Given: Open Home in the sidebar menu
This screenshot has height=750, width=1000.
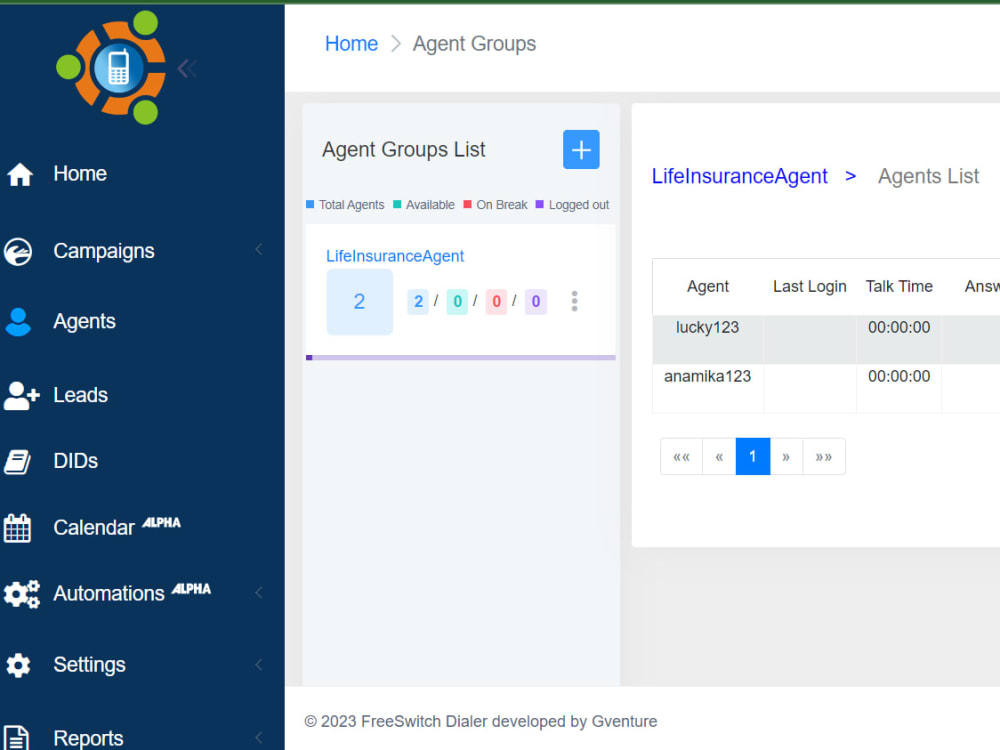Looking at the screenshot, I should [x=80, y=173].
